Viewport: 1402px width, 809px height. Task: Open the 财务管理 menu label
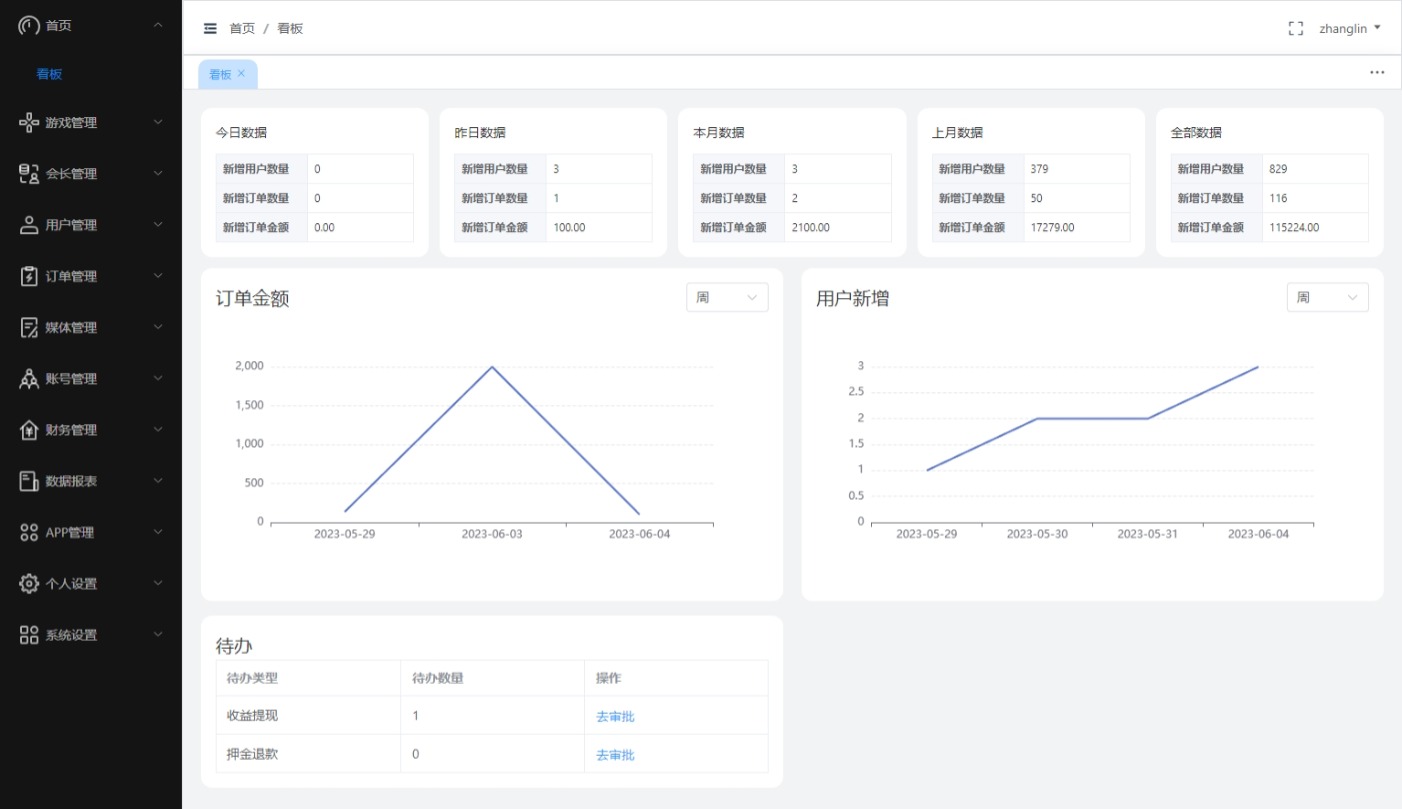(71, 430)
